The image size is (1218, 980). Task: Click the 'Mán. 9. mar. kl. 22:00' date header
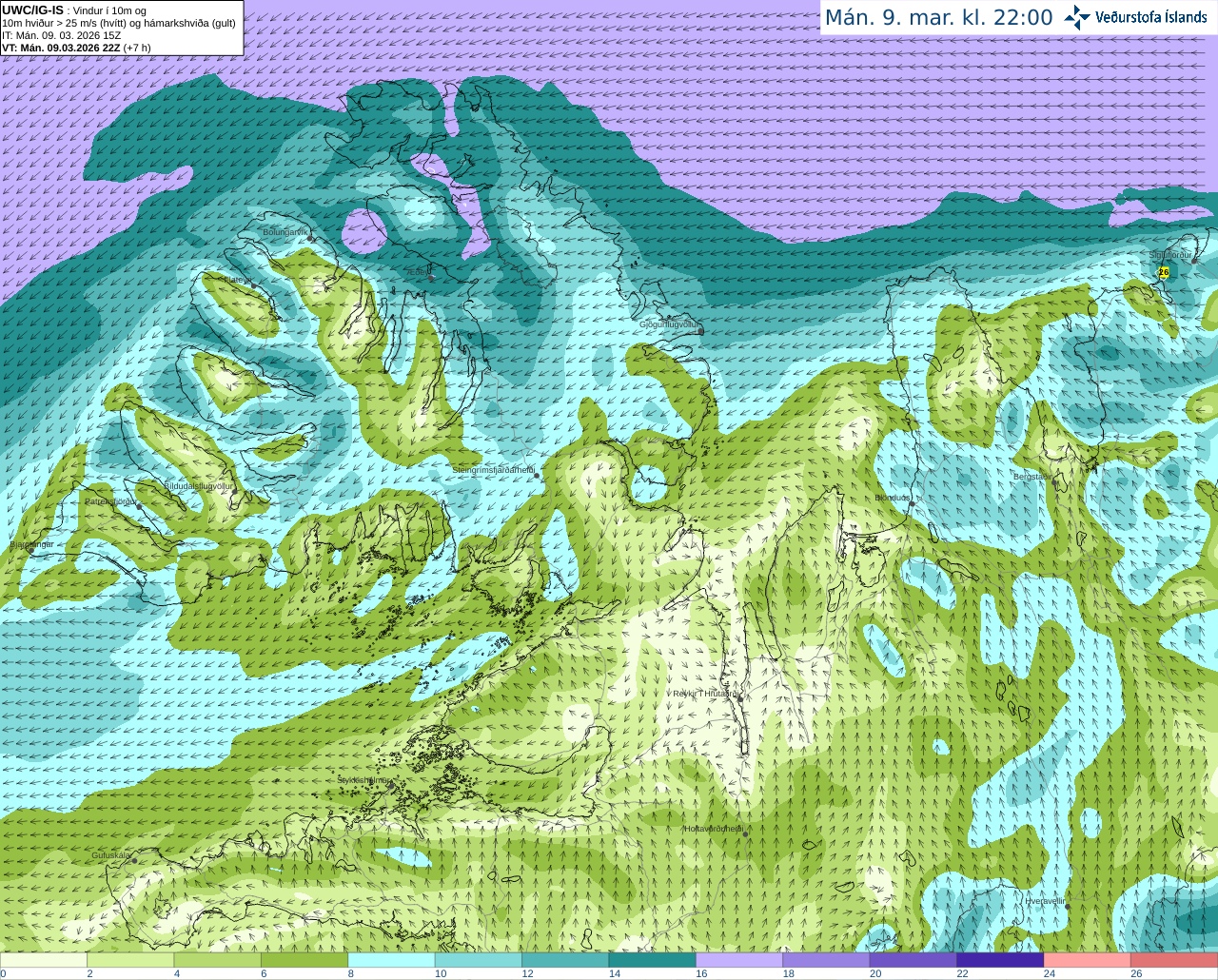point(938,18)
